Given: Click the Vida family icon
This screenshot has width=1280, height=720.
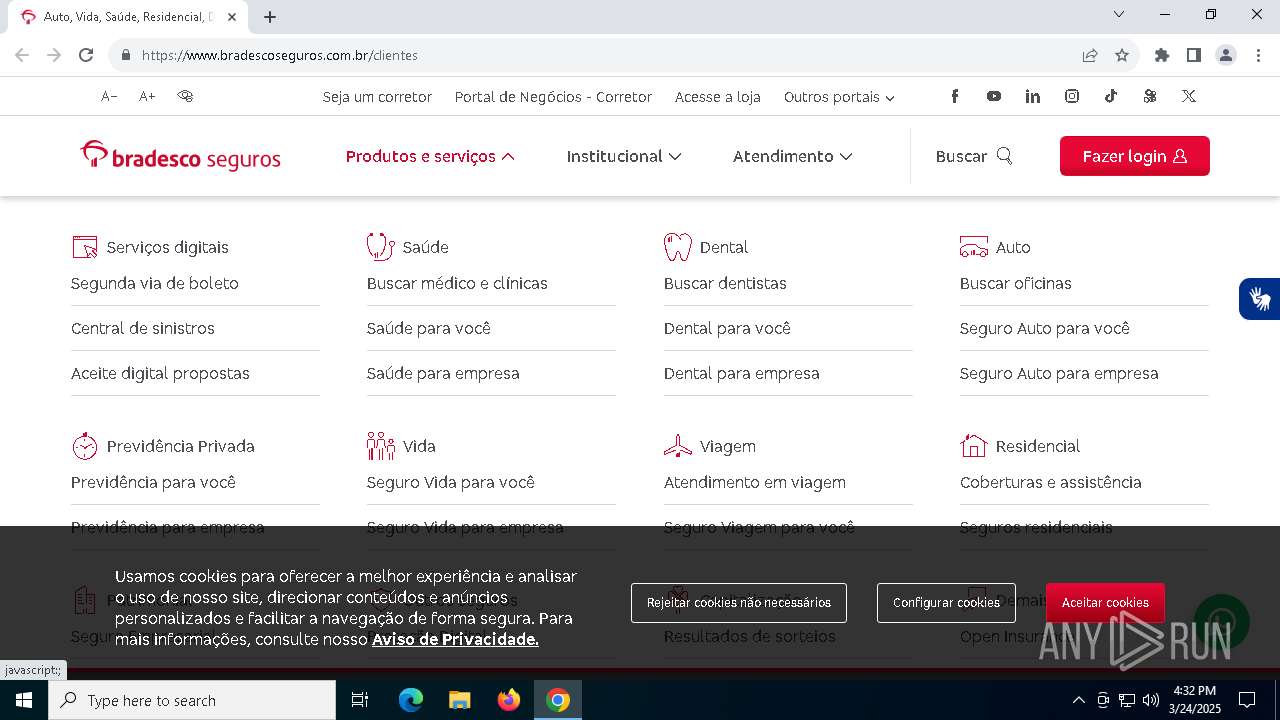Looking at the screenshot, I should (380, 446).
